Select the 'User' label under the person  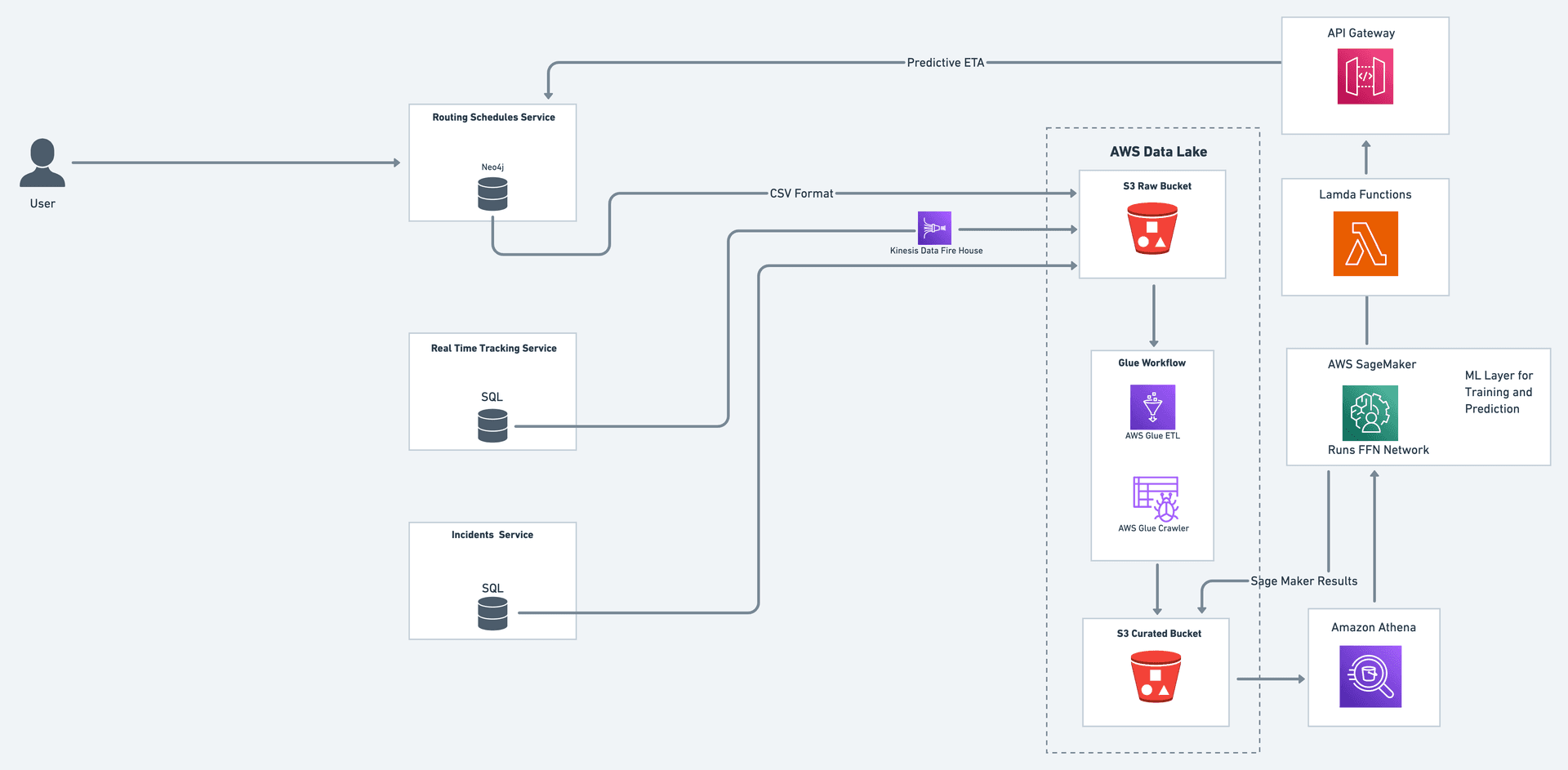click(x=42, y=204)
